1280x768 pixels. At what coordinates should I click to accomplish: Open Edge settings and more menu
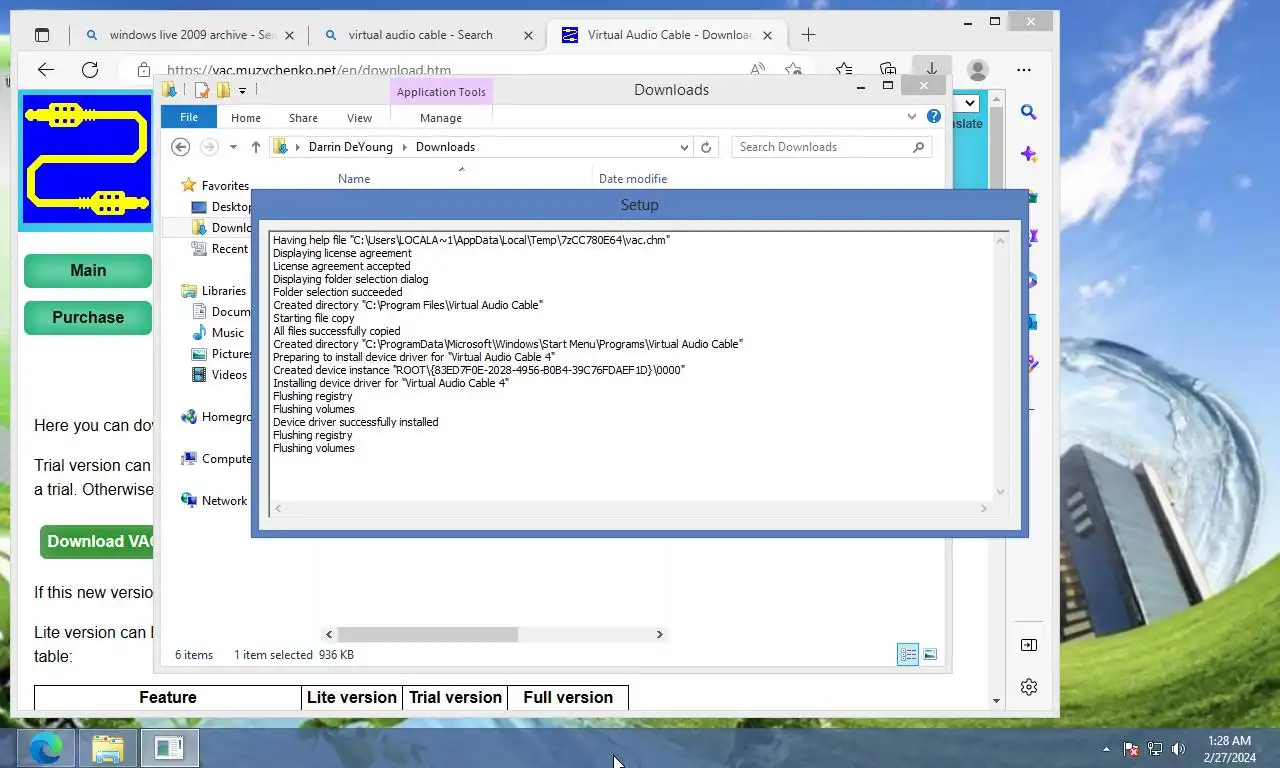tap(1024, 70)
